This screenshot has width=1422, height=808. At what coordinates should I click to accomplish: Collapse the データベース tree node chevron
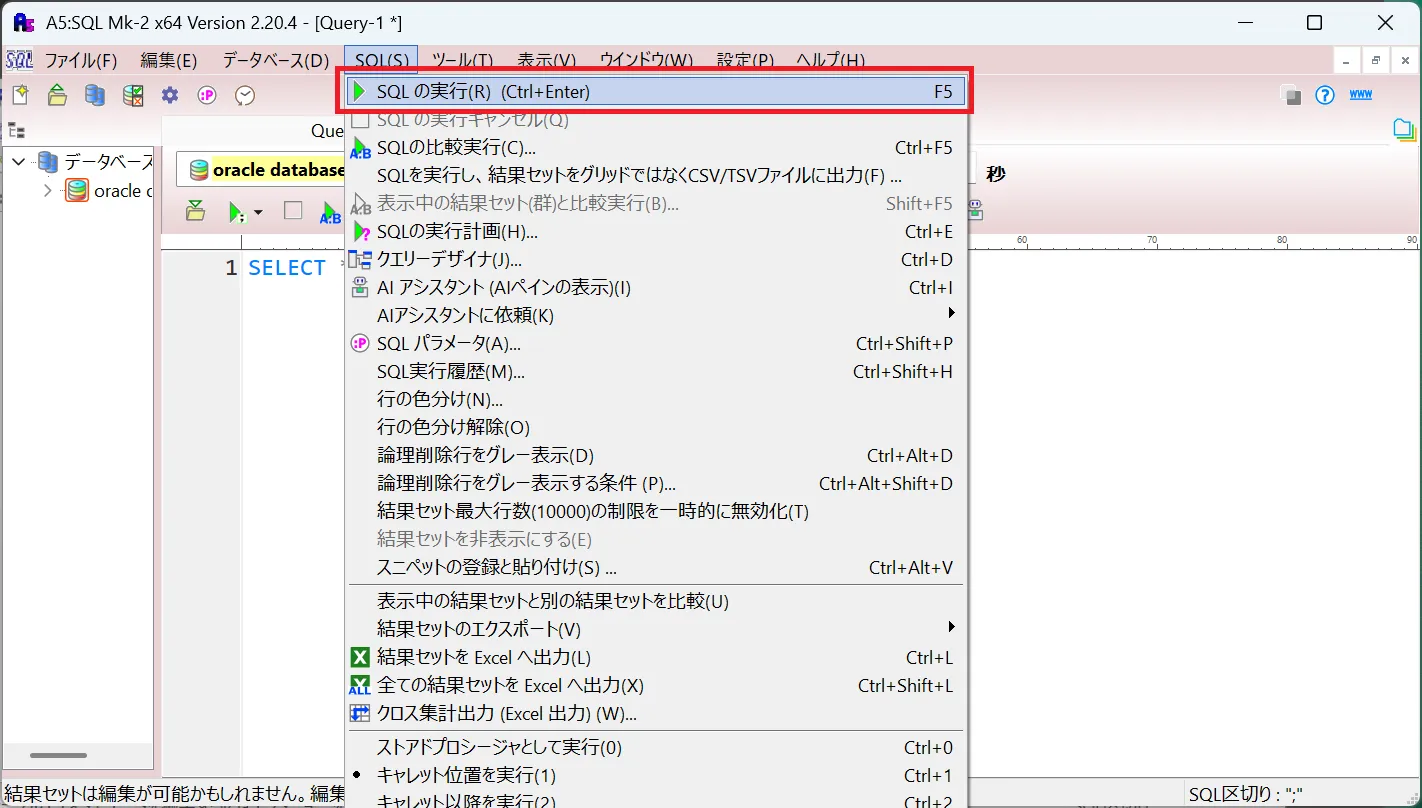[19, 162]
